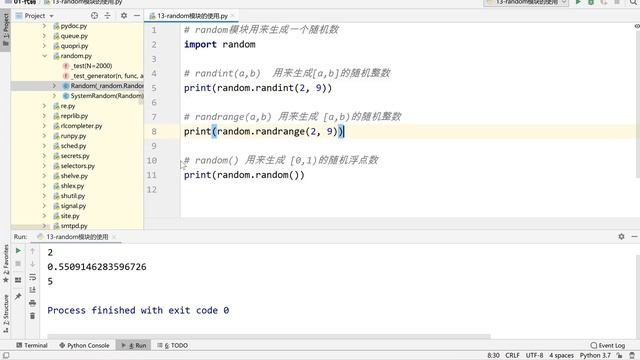
Task: Expand the pydoc.py tree node
Action: click(x=44, y=26)
